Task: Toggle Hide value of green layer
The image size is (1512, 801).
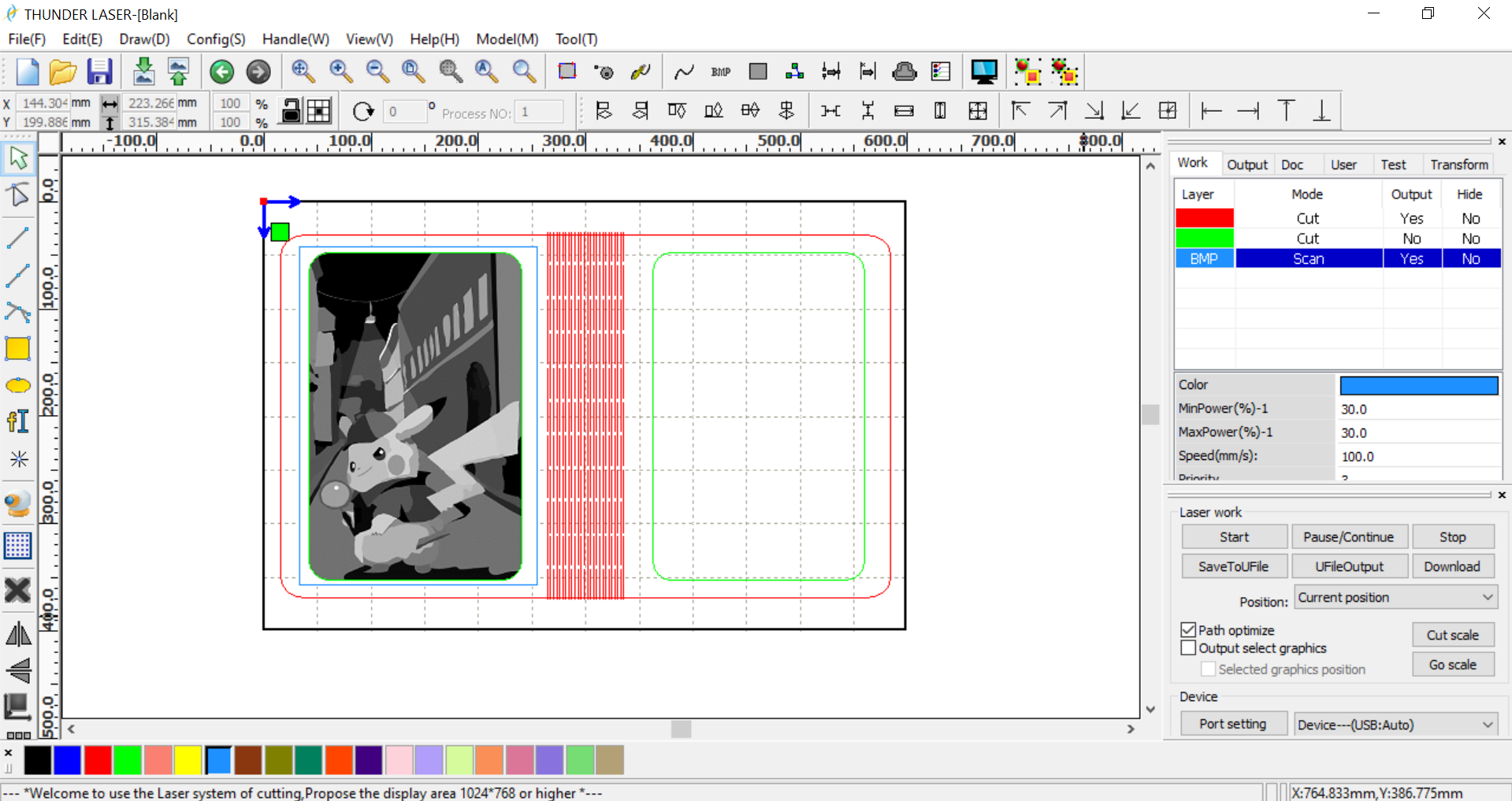Action: coord(1470,238)
